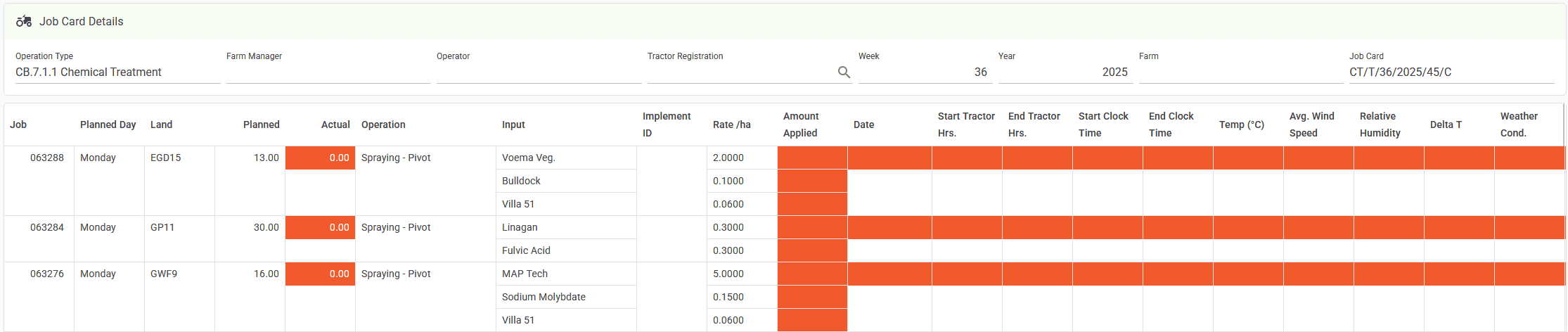The image size is (1568, 332).
Task: Click Amount Applied cell for Voema Veg.
Action: (812, 158)
